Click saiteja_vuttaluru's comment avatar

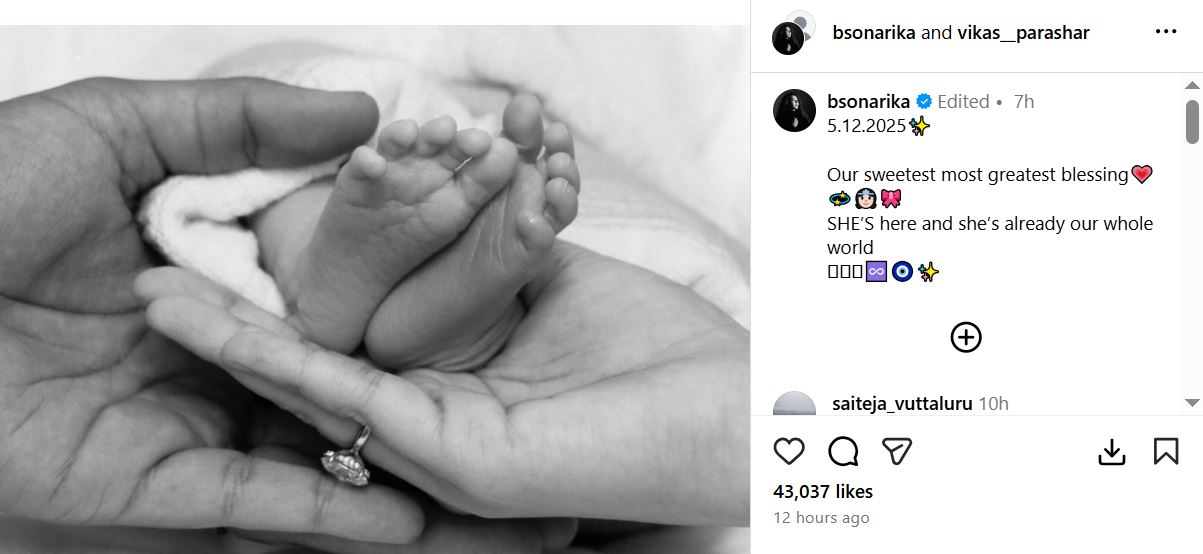click(x=794, y=404)
